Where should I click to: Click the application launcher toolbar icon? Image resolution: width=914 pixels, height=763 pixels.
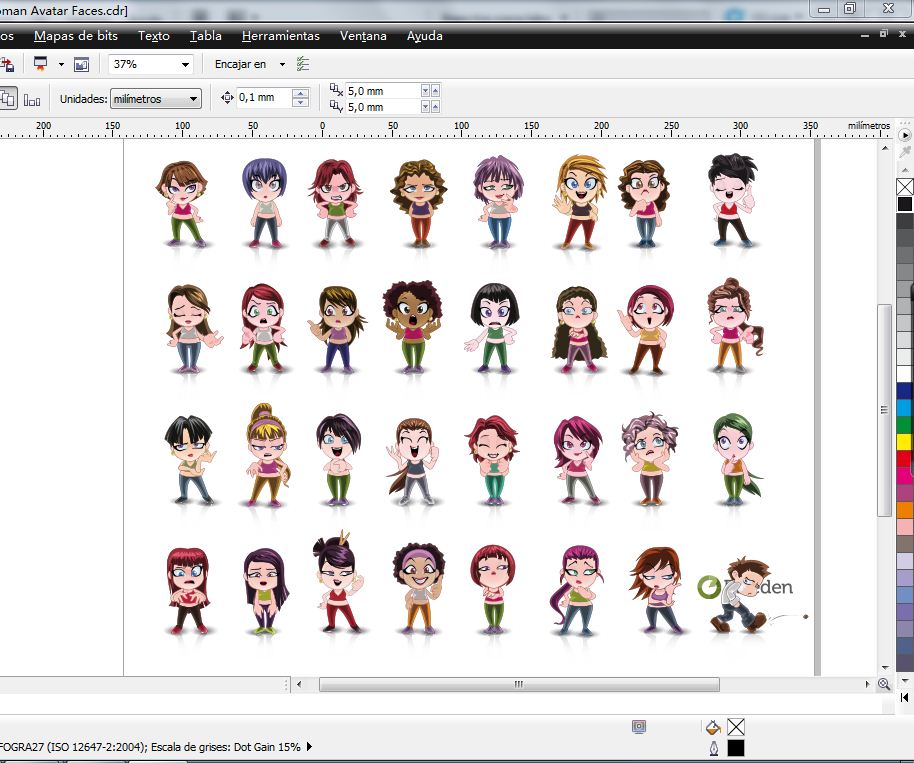(x=41, y=64)
